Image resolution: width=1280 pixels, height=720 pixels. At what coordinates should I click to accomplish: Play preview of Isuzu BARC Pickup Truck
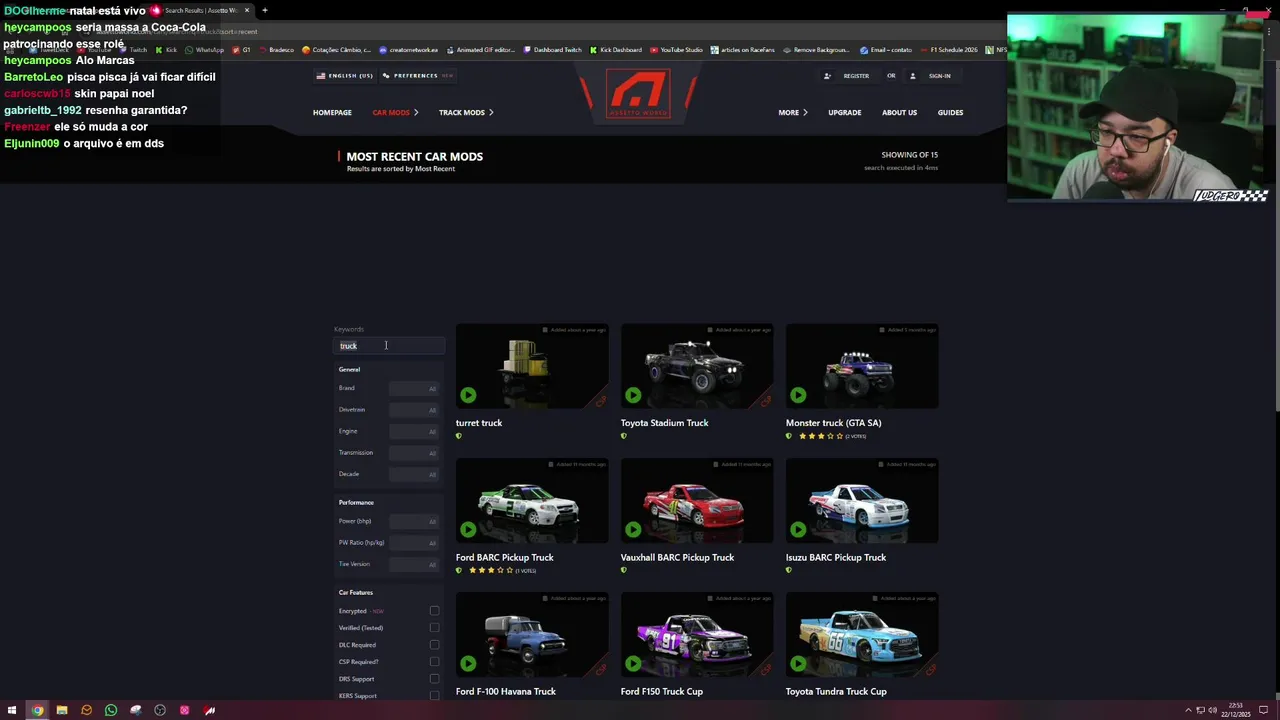(x=798, y=529)
